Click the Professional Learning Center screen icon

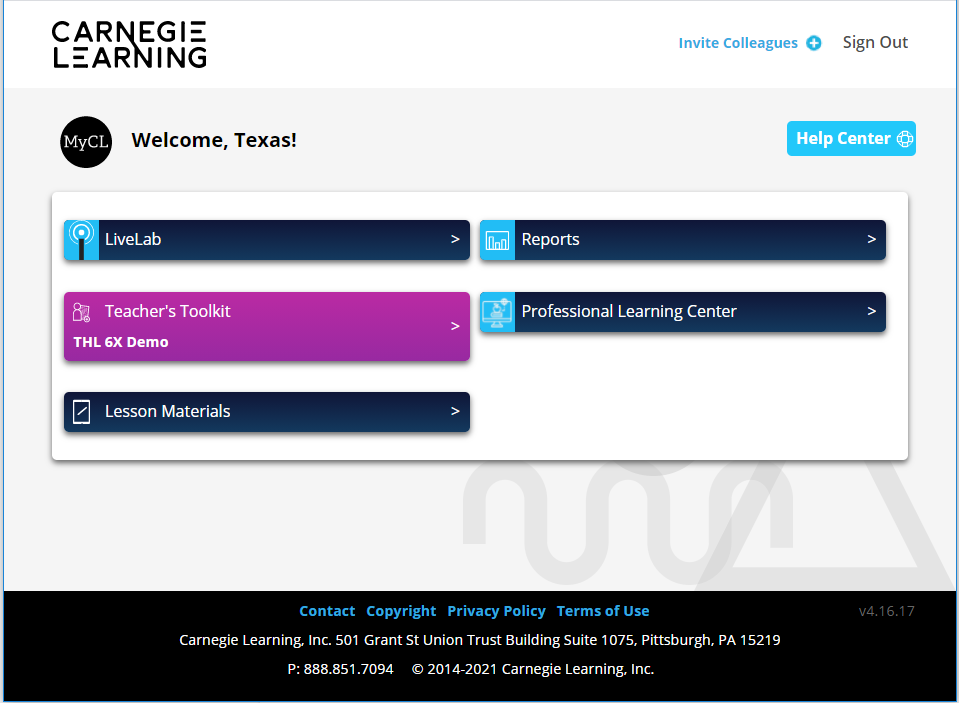[497, 311]
